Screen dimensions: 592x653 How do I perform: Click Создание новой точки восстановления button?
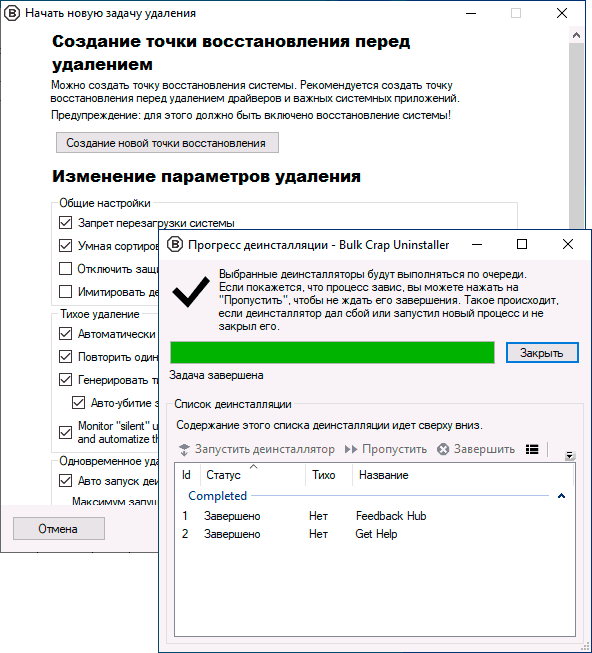[x=167, y=143]
